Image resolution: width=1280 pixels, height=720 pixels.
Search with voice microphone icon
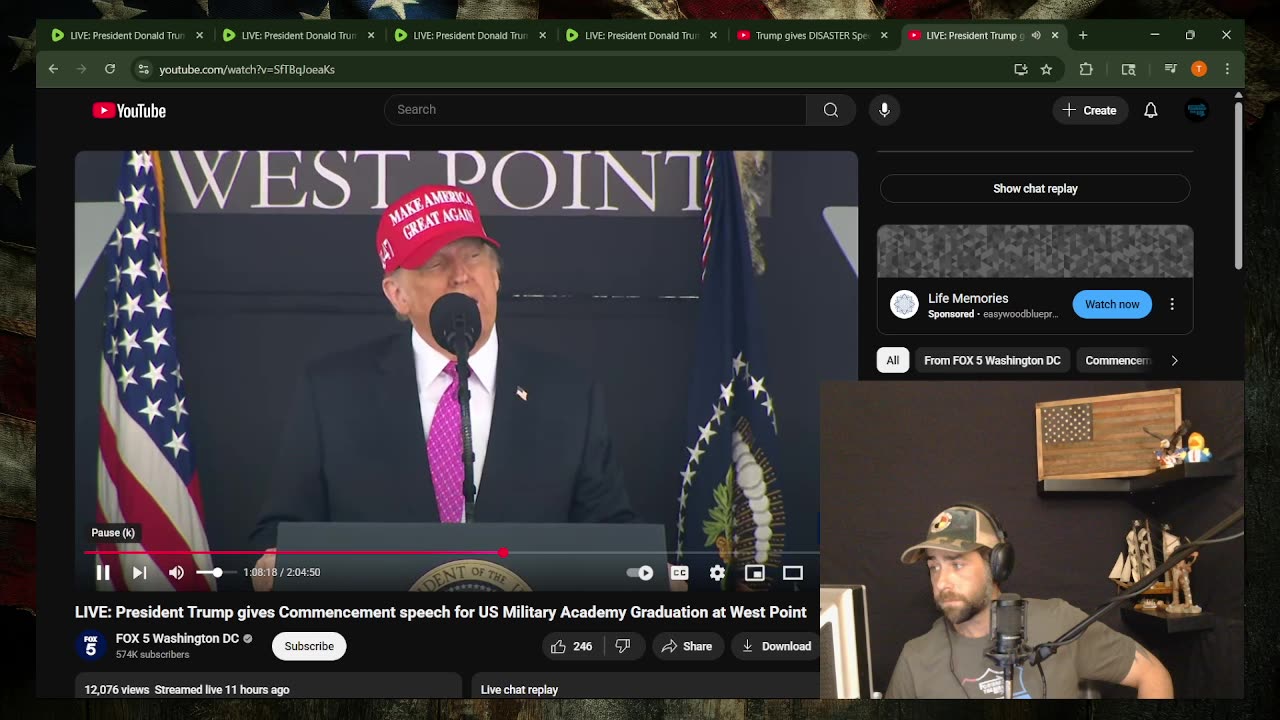click(884, 110)
